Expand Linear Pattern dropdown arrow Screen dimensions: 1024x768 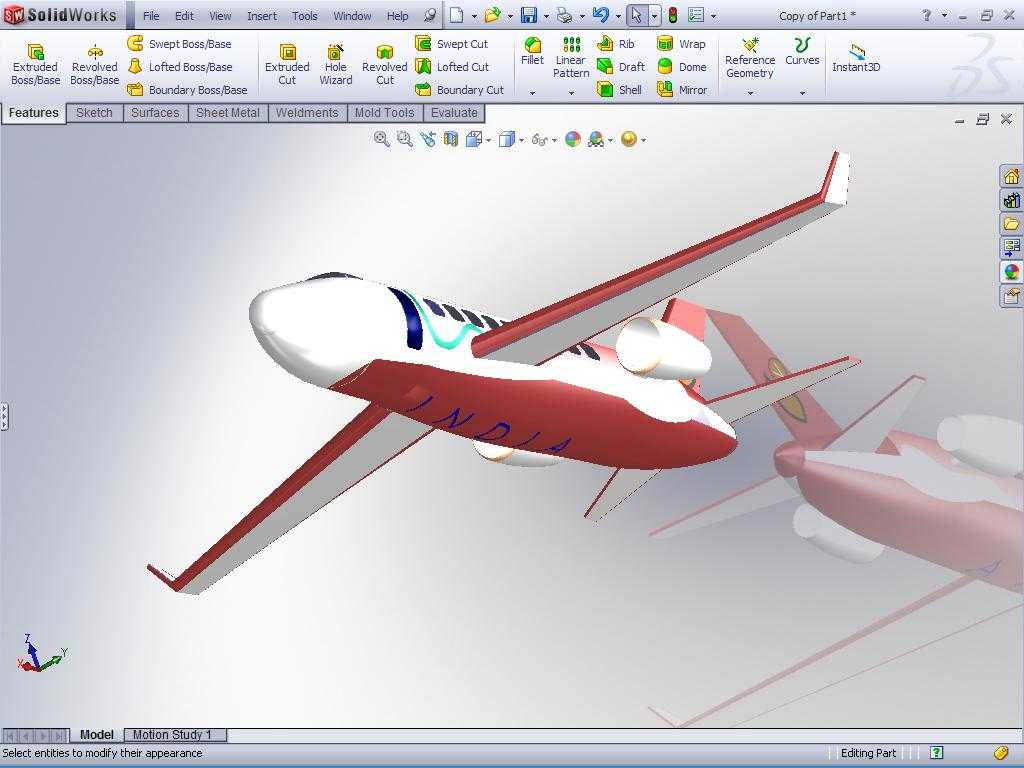571,93
